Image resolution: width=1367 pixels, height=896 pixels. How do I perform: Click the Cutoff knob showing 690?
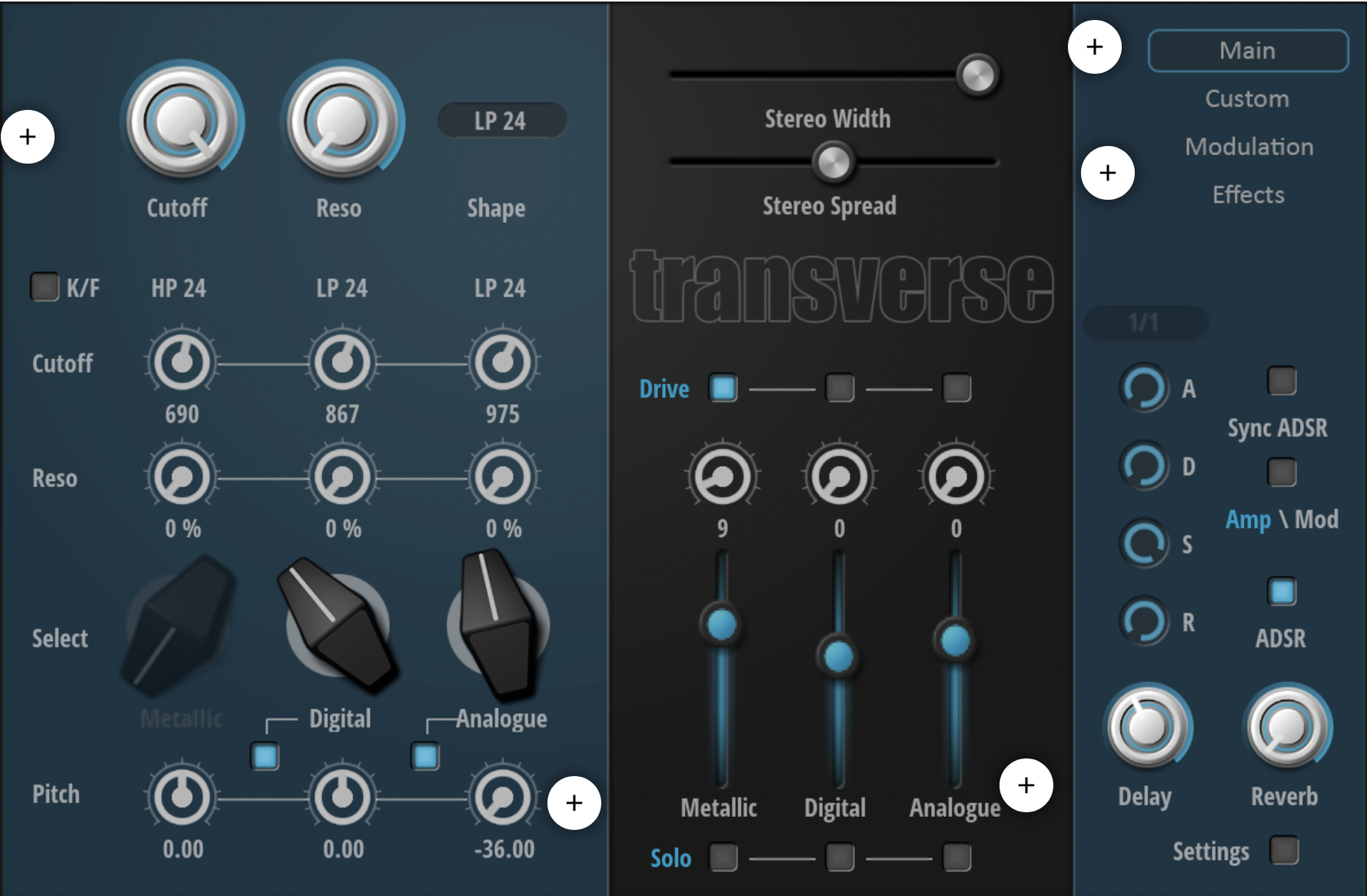tap(182, 362)
